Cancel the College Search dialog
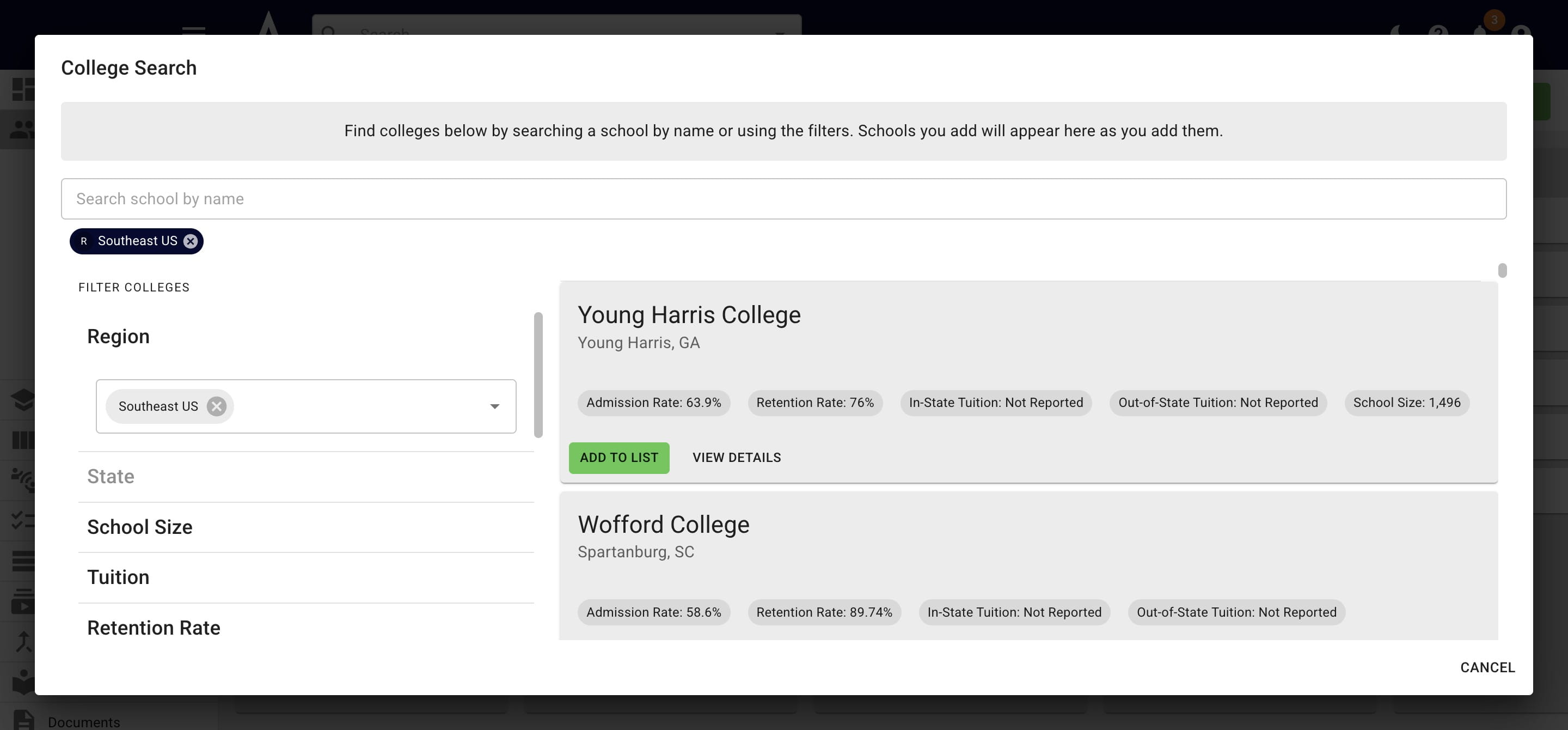The width and height of the screenshot is (1568, 730). 1487,667
